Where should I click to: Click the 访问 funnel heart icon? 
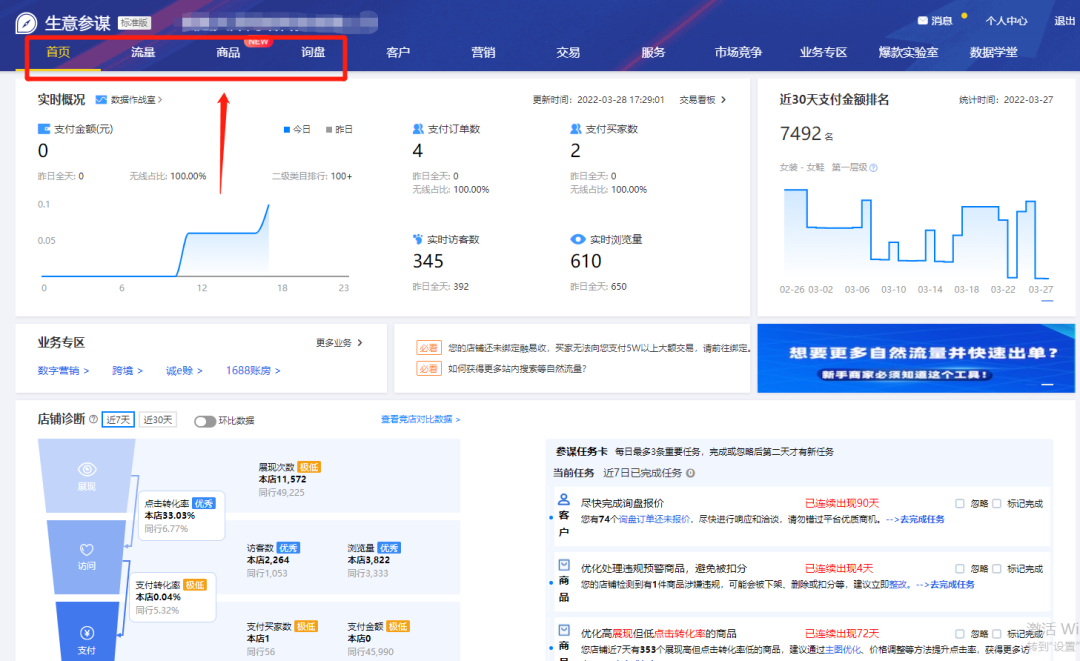(x=87, y=549)
